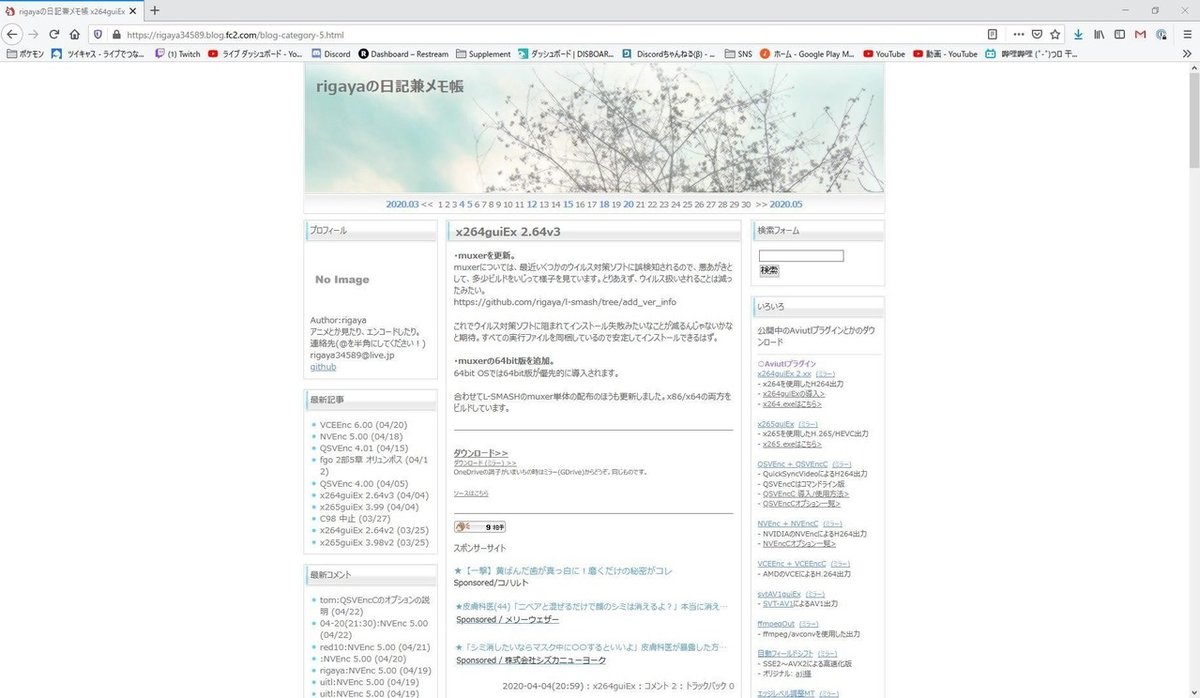Go to next month 2020.05
This screenshot has height=698, width=1200.
click(786, 204)
